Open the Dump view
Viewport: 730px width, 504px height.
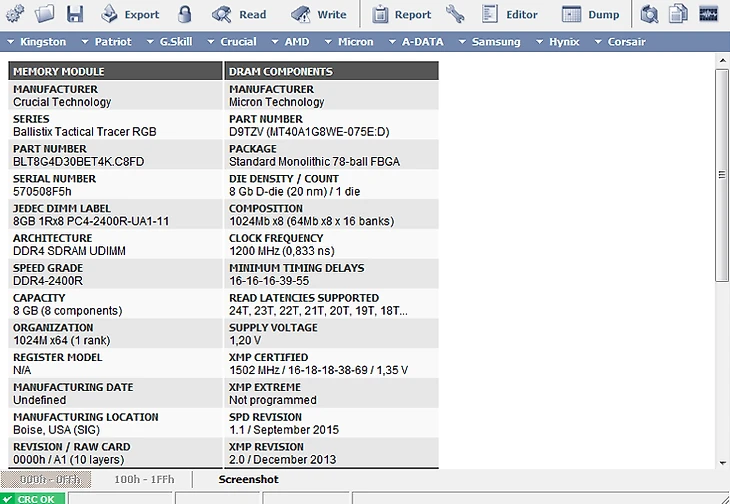click(590, 14)
